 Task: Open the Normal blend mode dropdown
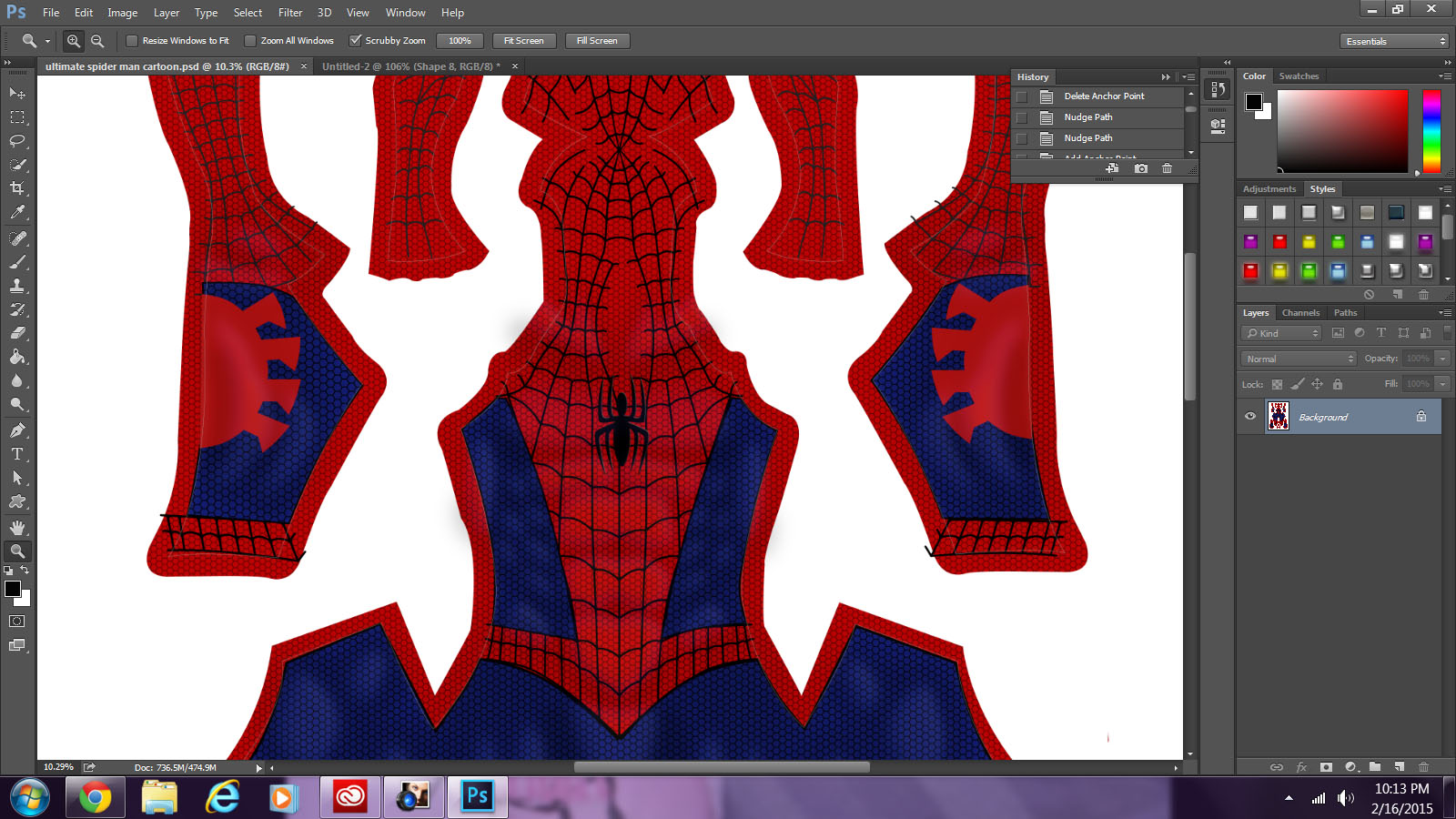(1299, 359)
